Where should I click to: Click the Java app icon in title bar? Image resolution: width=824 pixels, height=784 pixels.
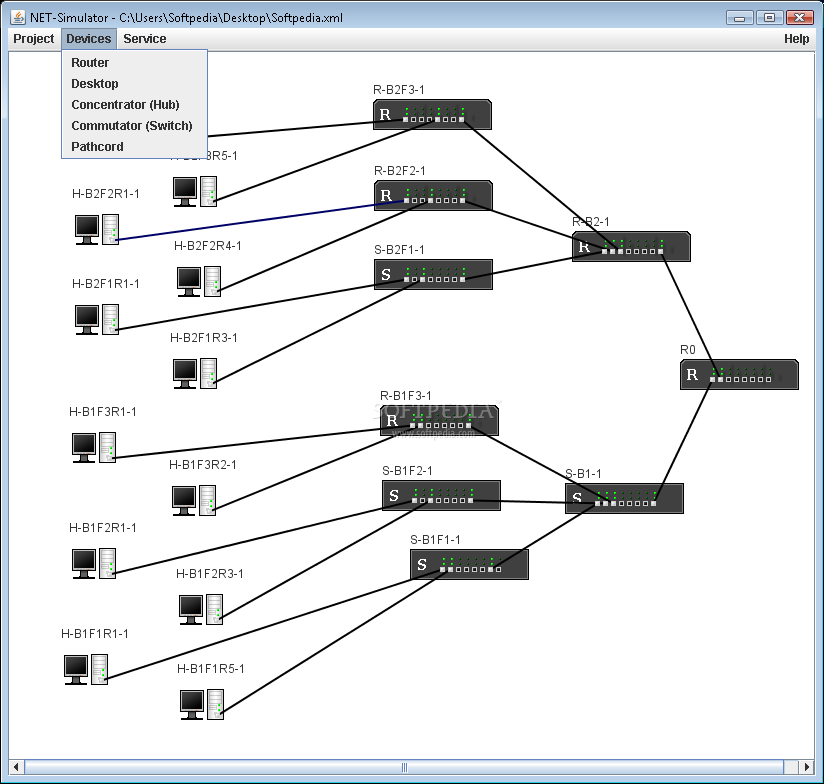point(17,17)
